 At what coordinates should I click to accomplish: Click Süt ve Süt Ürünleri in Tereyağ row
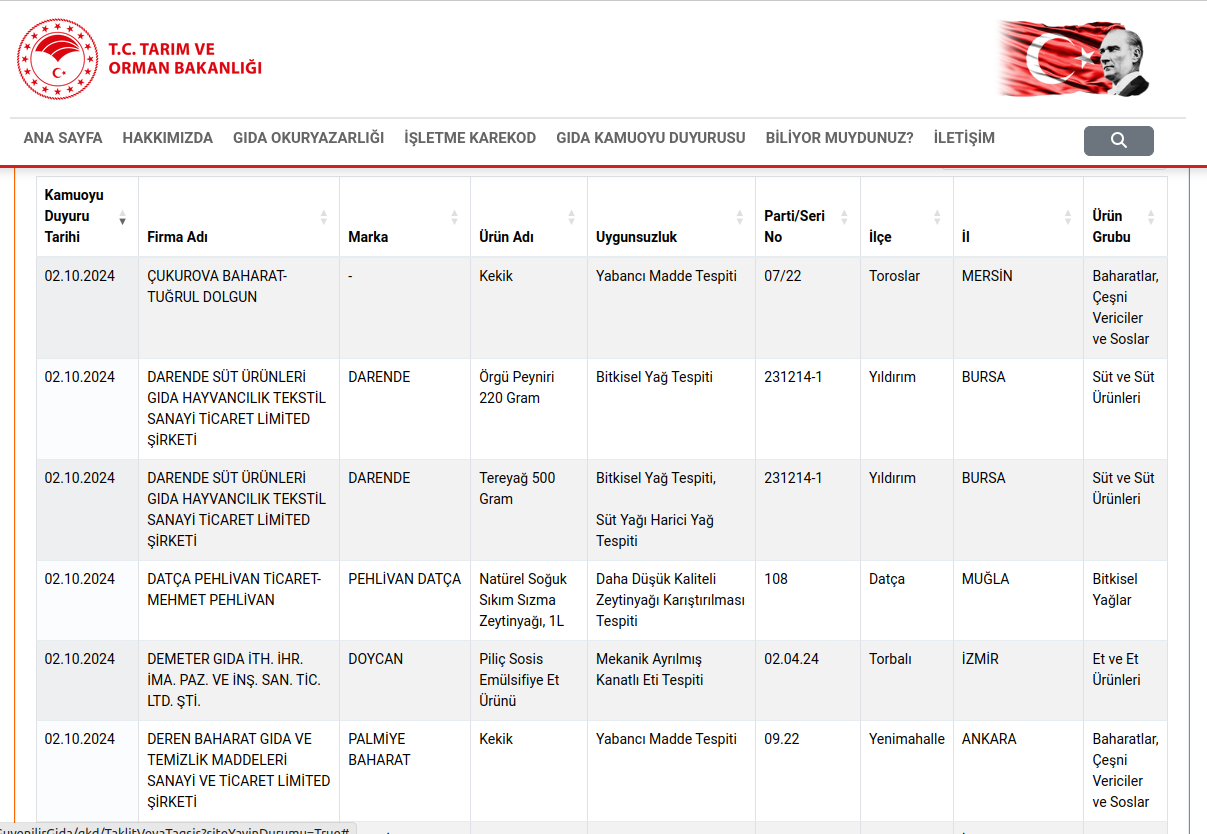click(1124, 488)
